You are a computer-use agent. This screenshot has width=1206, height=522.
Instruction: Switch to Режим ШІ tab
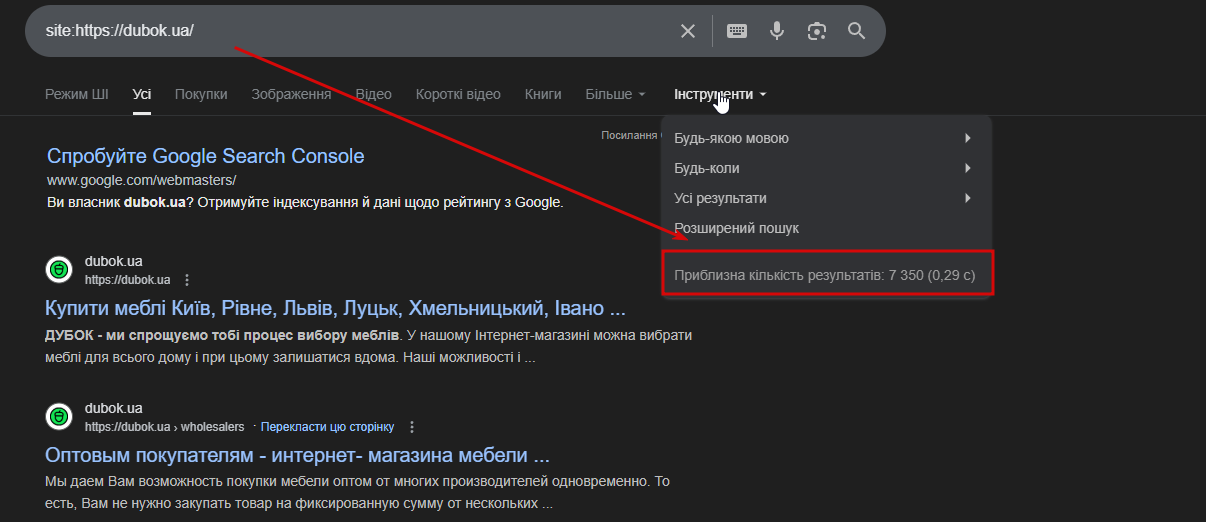click(x=77, y=94)
